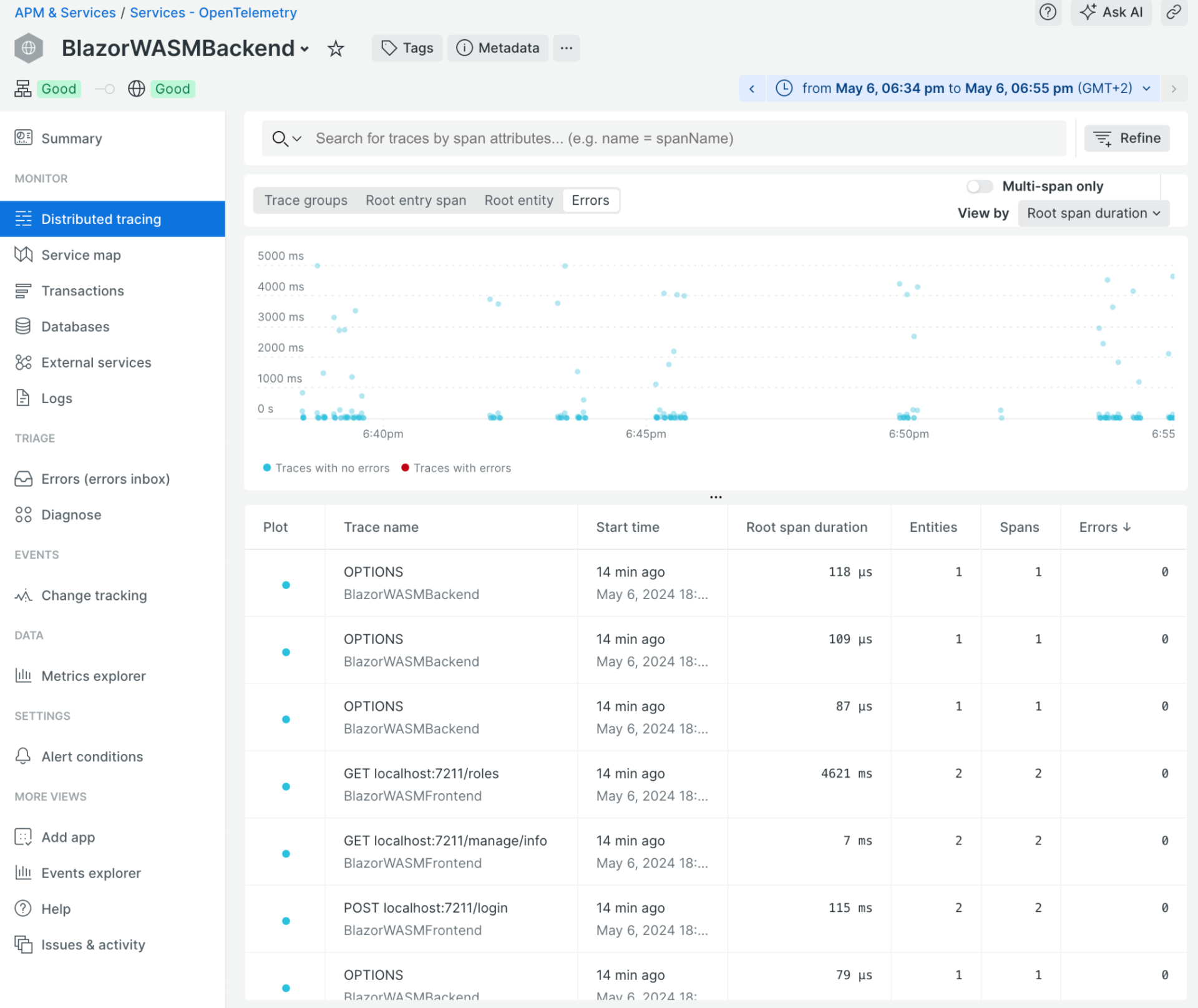Click the trace search input field

tap(624, 138)
